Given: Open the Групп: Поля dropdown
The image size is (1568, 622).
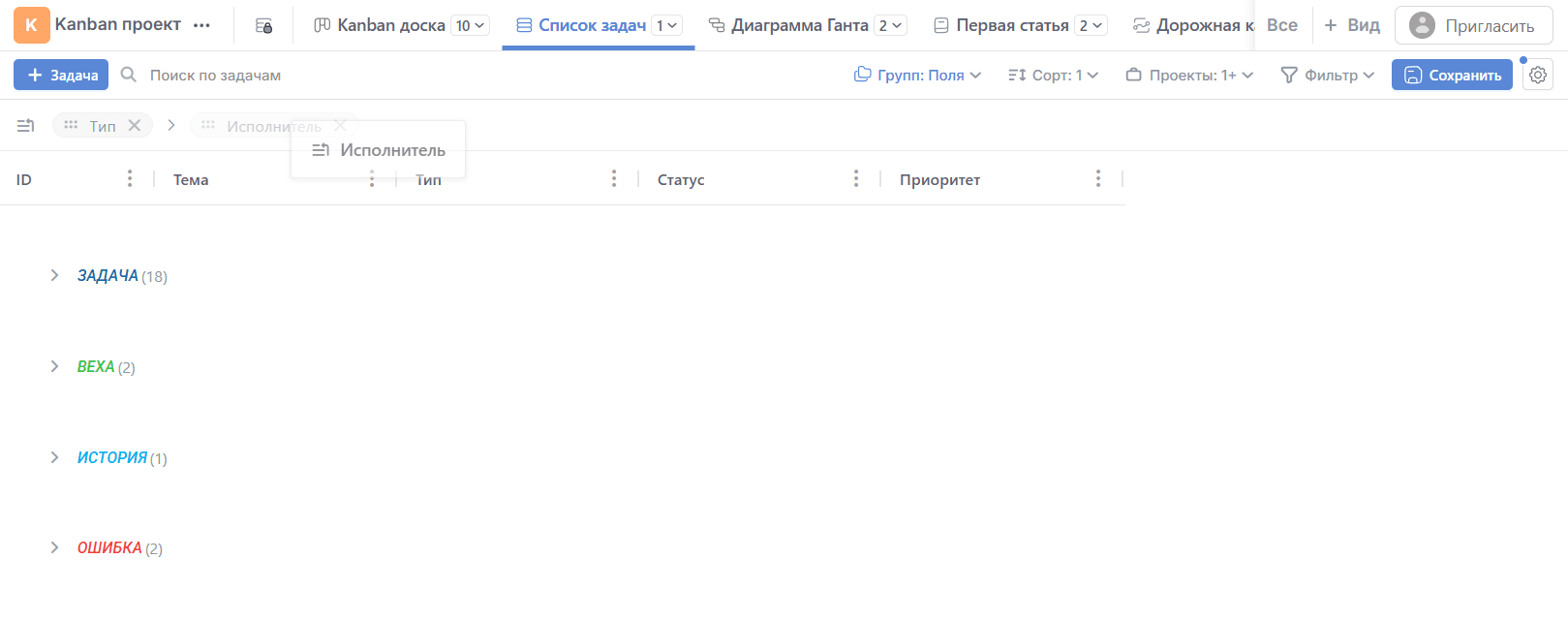Looking at the screenshot, I should click(x=917, y=75).
